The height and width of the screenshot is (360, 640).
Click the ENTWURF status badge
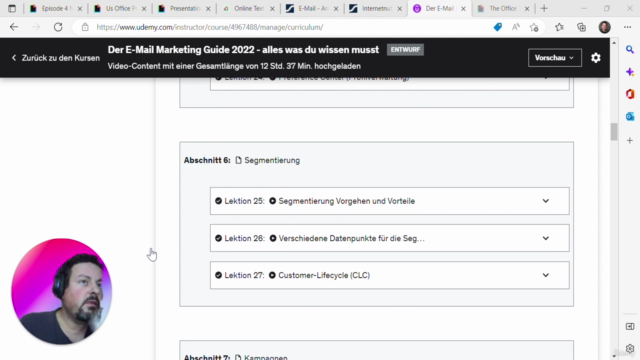tap(405, 50)
